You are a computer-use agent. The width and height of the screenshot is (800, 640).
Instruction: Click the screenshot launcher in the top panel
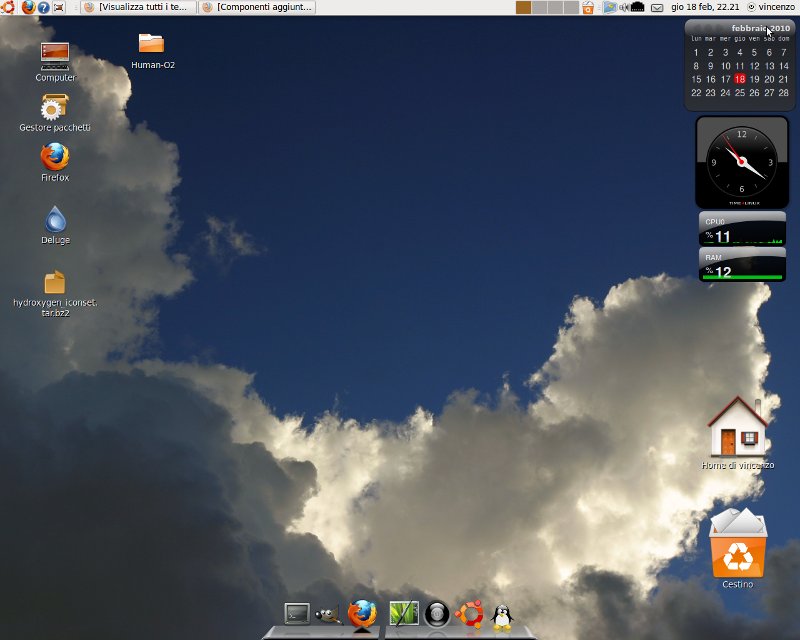(x=59, y=7)
